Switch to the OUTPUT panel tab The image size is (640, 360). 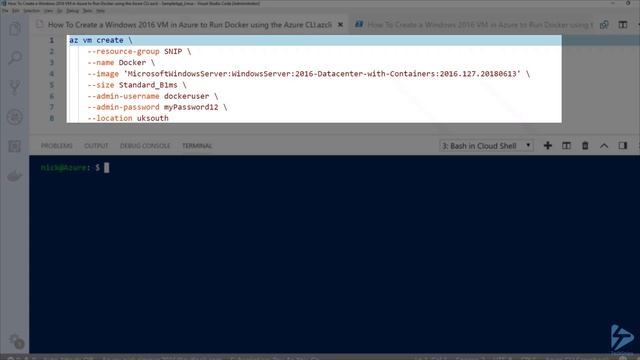[x=96, y=146]
